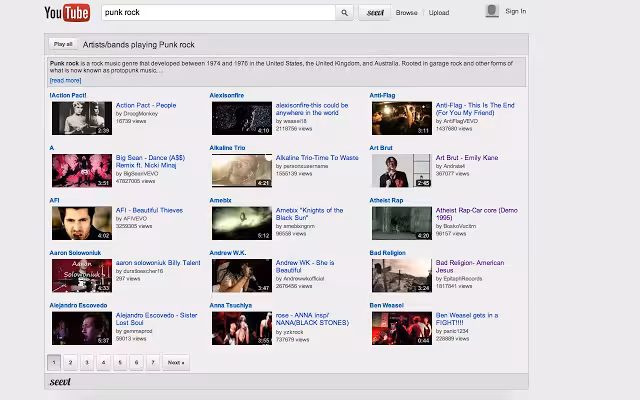640x400 pixels.
Task: Open the !Action Pact! artist heading
Action: (x=68, y=95)
